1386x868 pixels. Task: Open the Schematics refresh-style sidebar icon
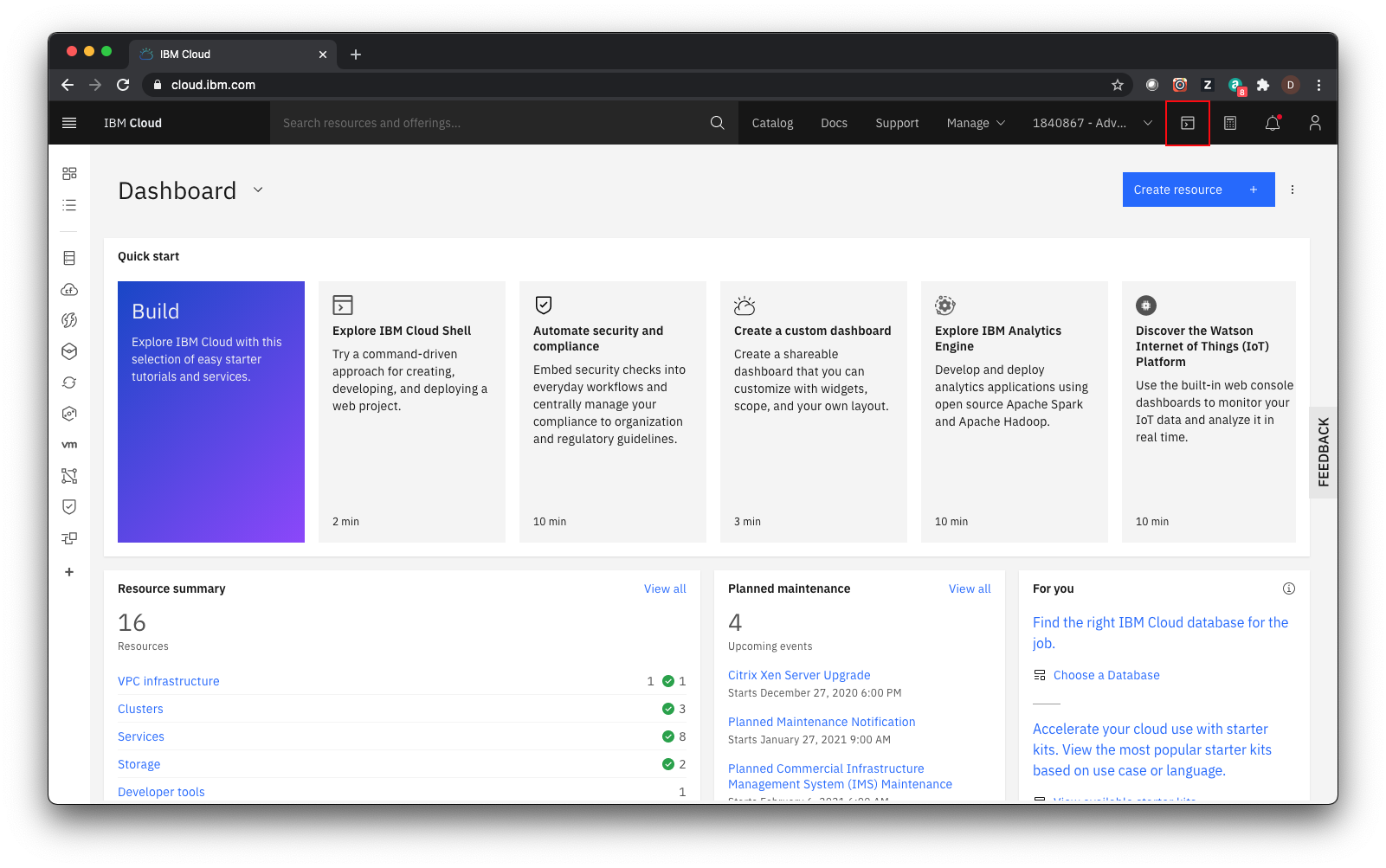[69, 383]
